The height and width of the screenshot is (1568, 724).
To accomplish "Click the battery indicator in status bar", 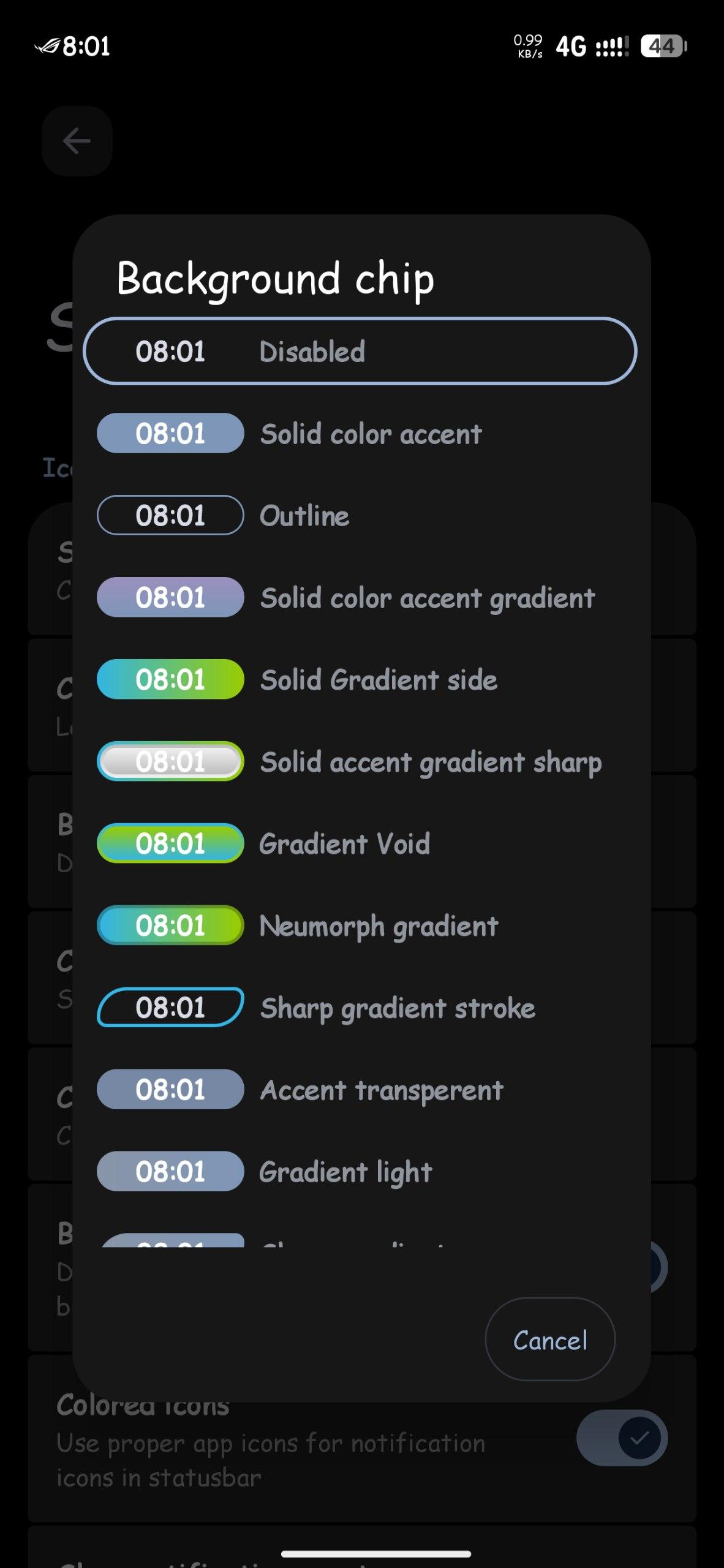I will (x=663, y=46).
